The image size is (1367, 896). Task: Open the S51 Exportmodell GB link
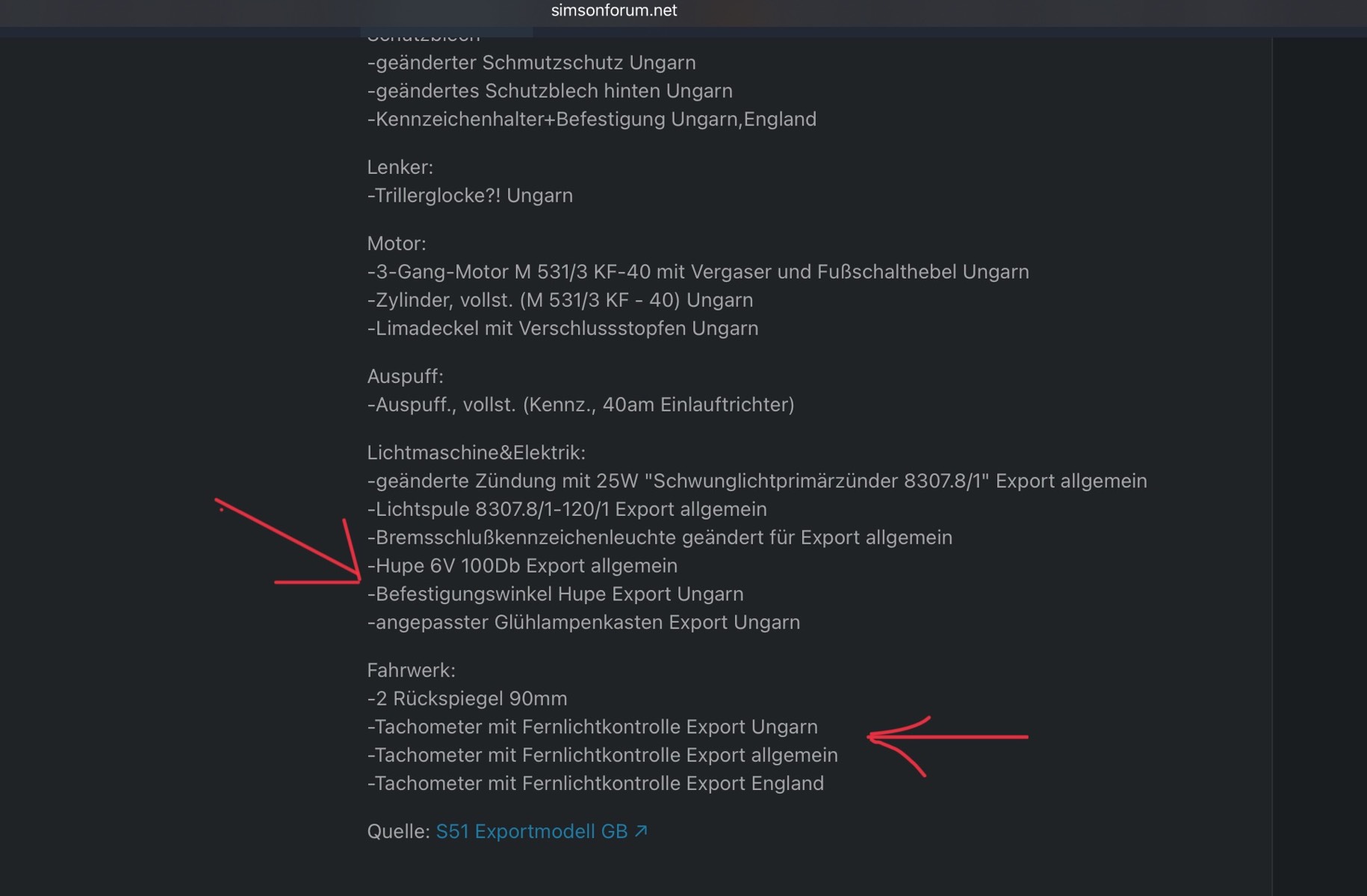point(531,831)
